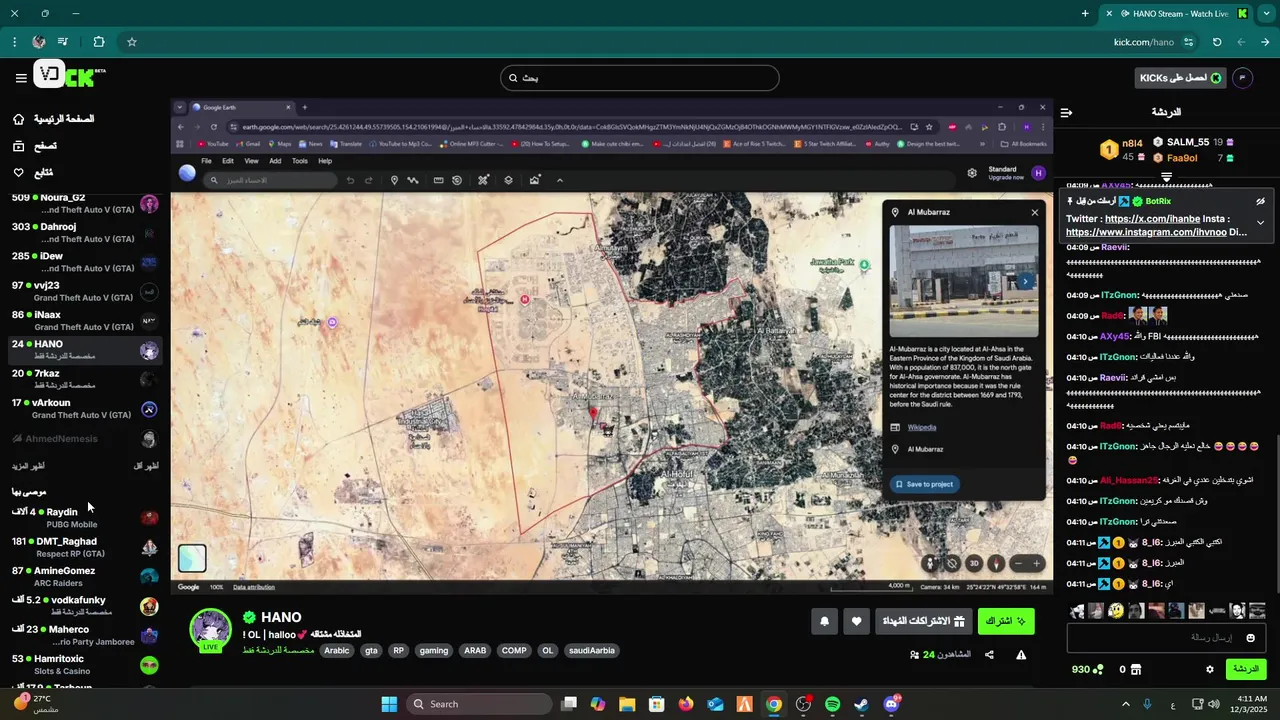
Task: Click the report warning triangle icon
Action: (1021, 655)
